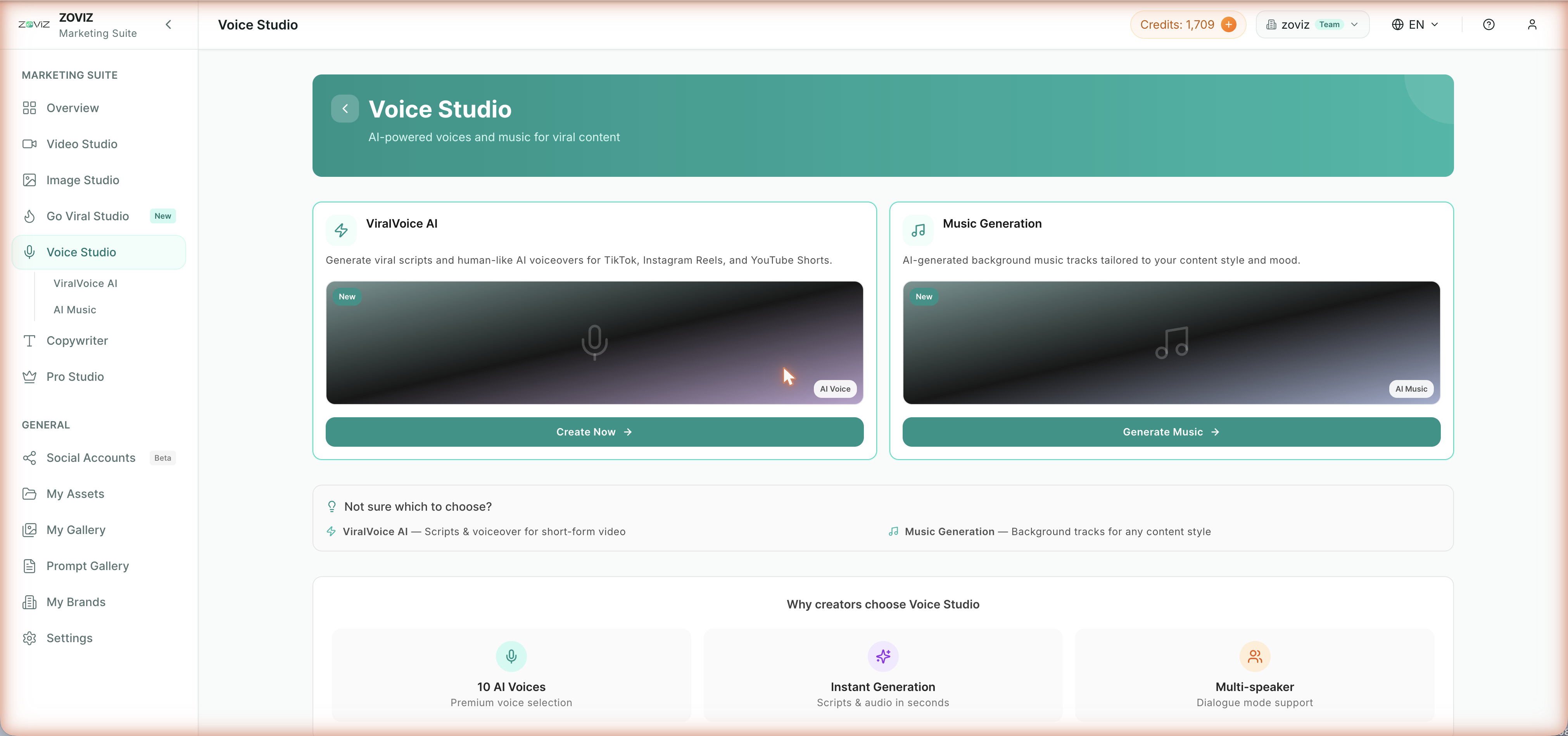Open Pro Studio
This screenshot has height=736, width=1568.
click(98, 377)
